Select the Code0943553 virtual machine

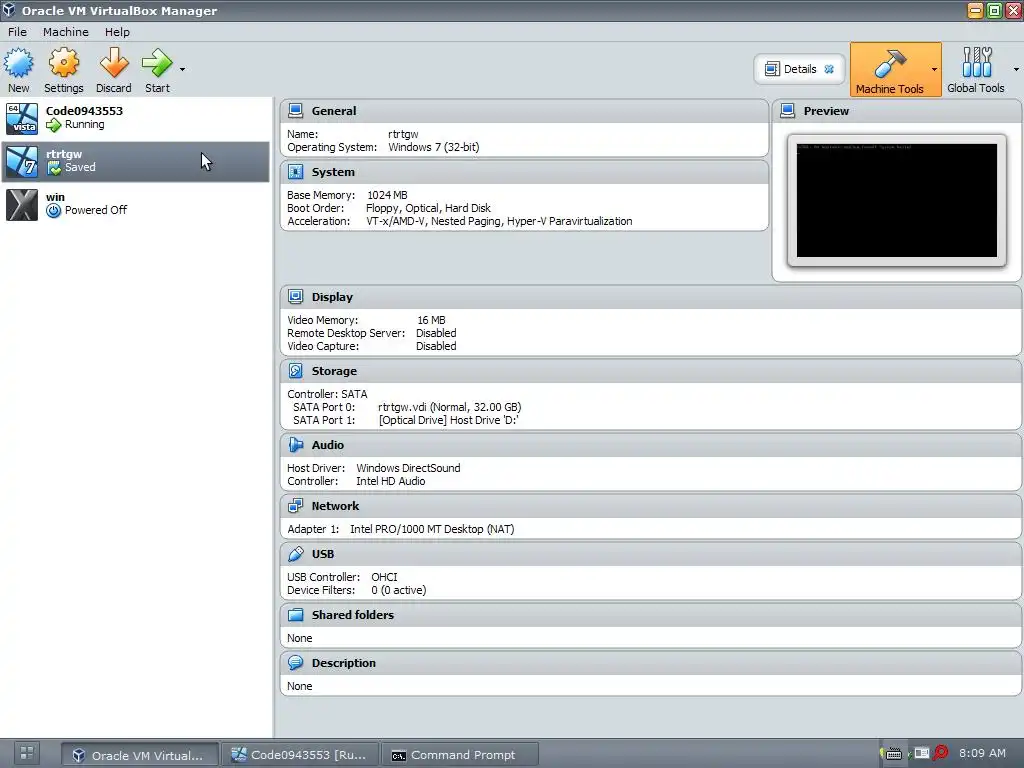click(x=135, y=118)
